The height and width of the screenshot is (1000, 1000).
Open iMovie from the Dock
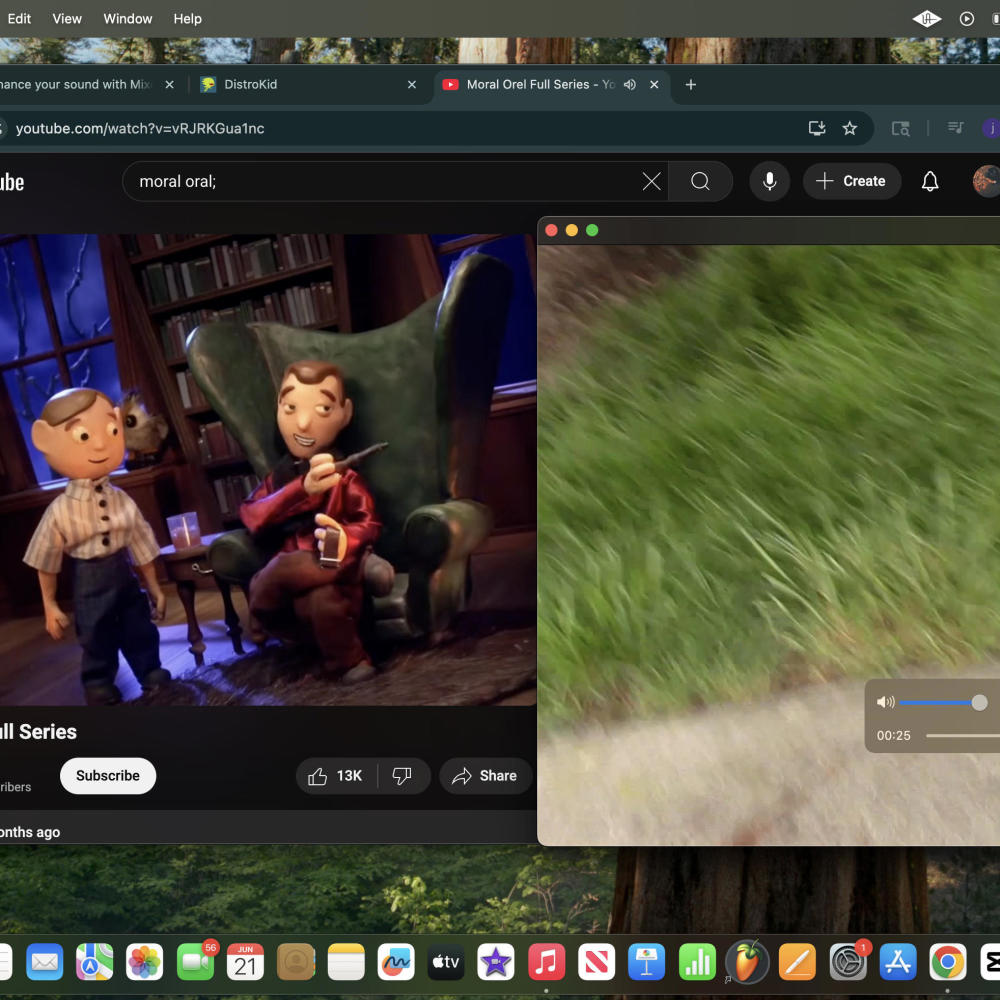[x=496, y=961]
